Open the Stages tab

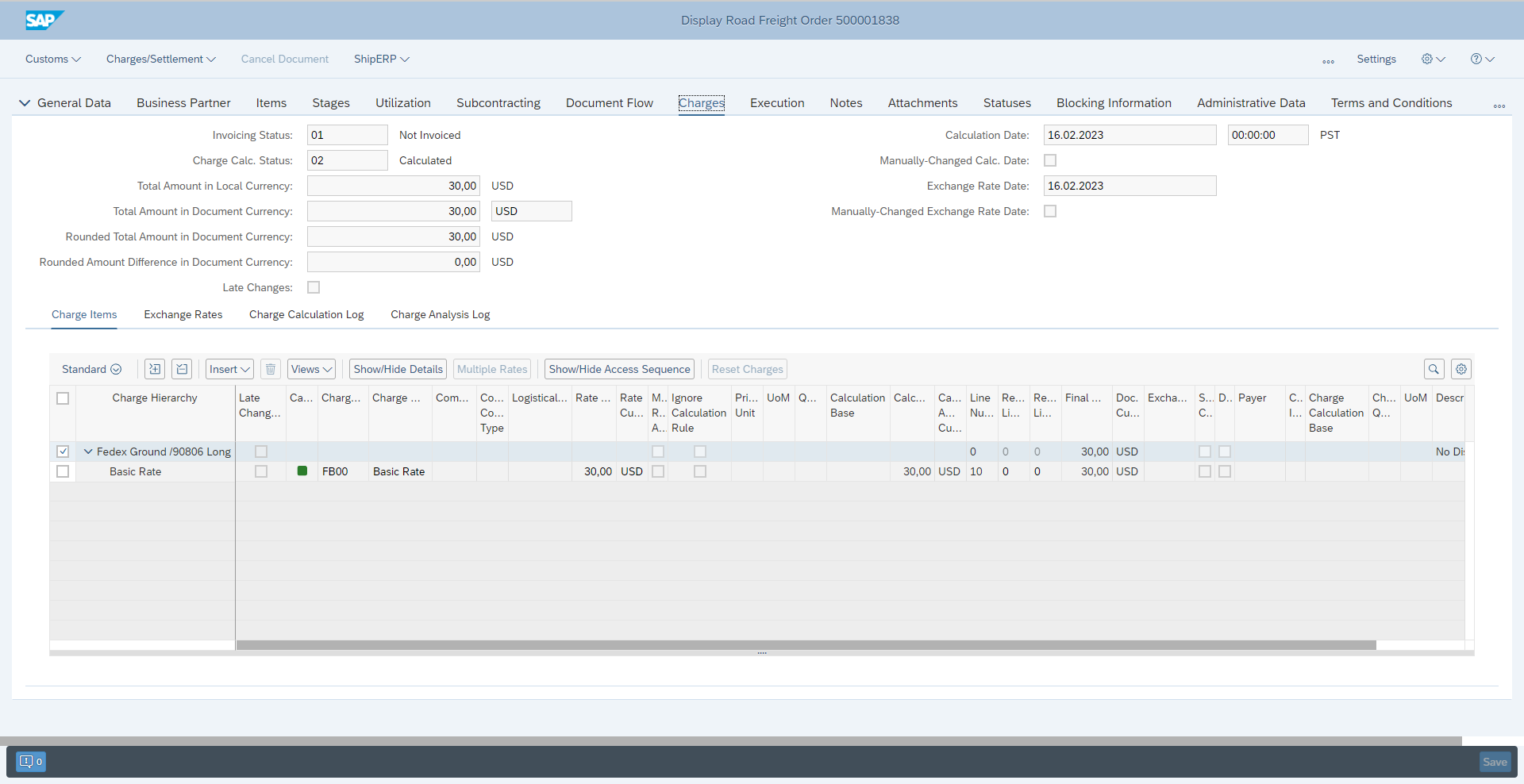point(331,103)
